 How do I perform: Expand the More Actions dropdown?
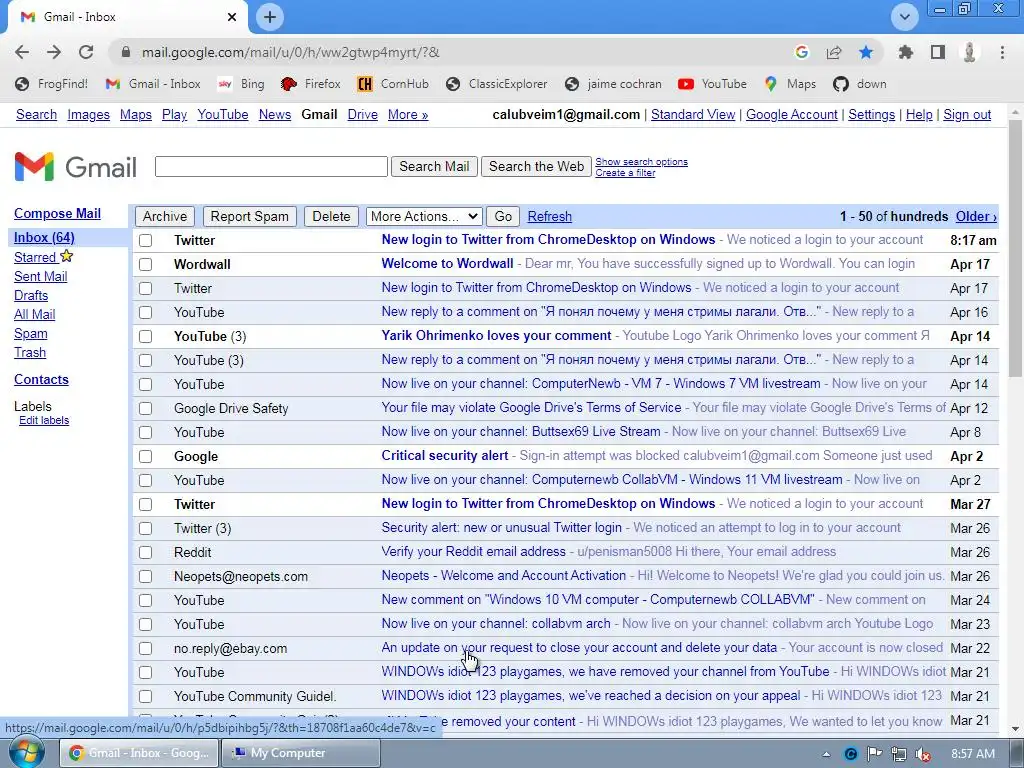click(424, 216)
